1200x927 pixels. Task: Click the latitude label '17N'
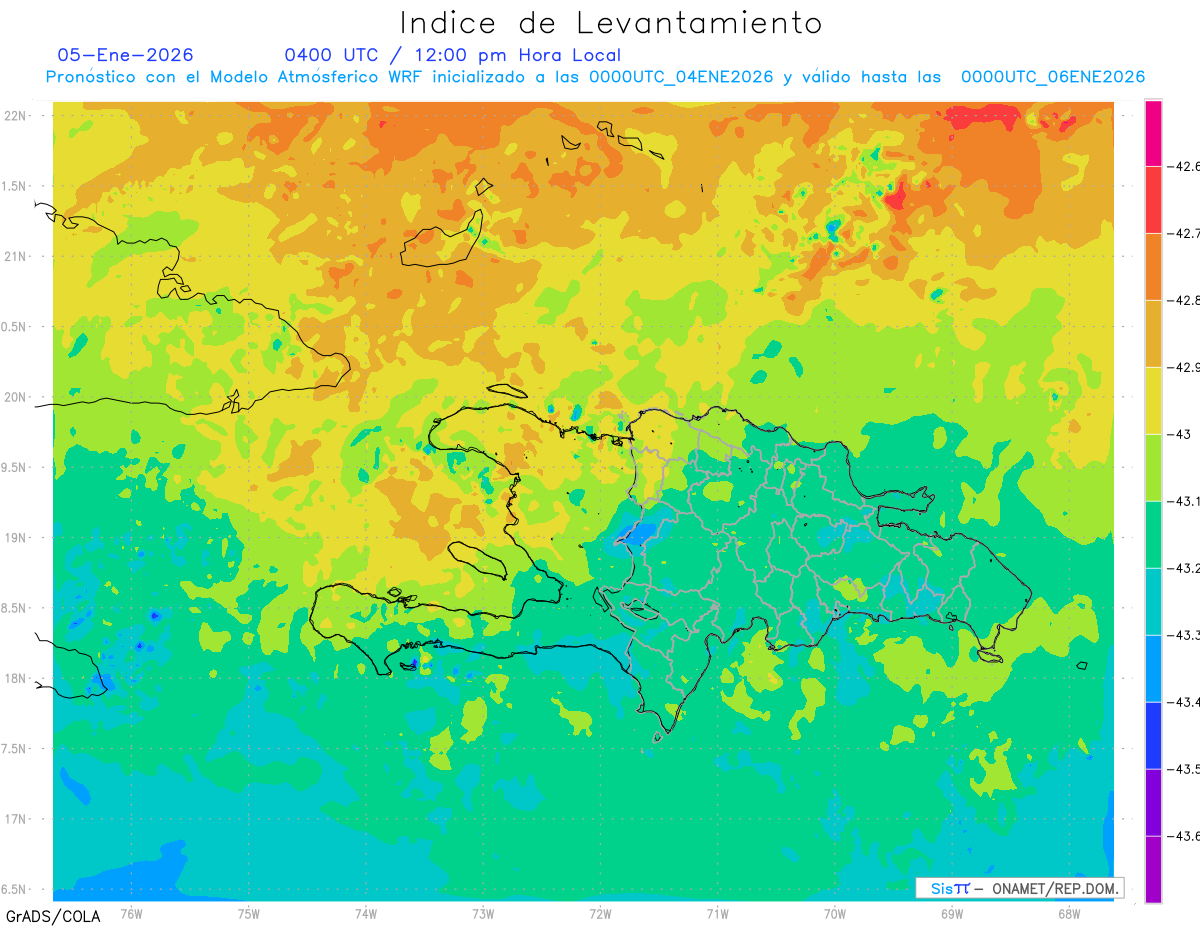coord(15,819)
